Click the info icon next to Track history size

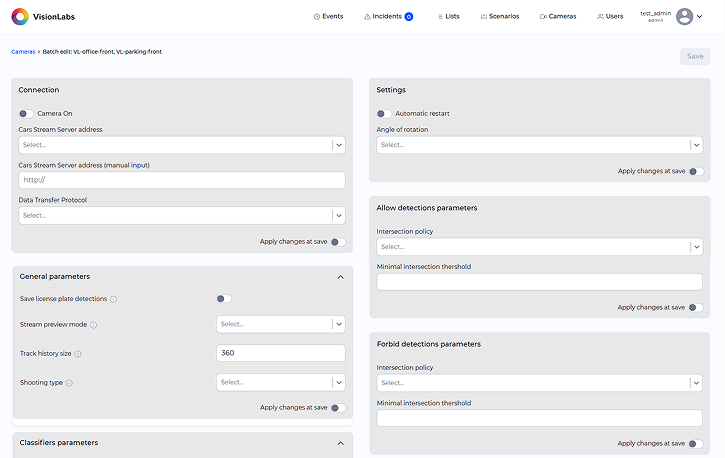[x=78, y=354]
